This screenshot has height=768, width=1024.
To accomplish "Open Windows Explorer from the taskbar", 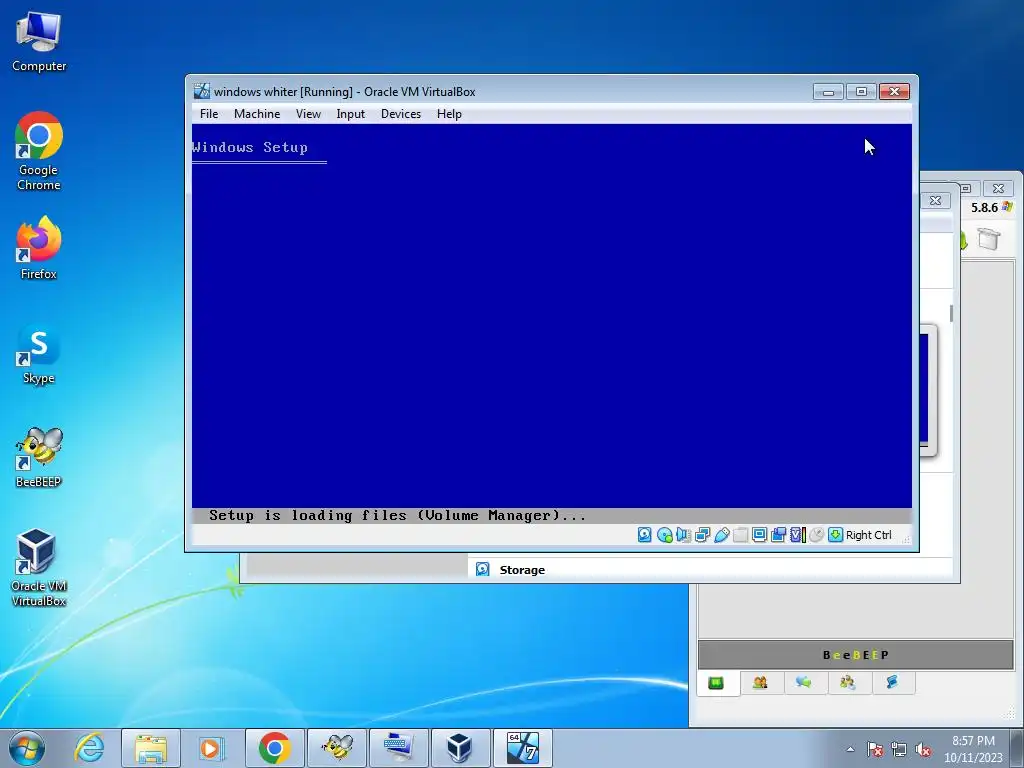I will pyautogui.click(x=151, y=748).
